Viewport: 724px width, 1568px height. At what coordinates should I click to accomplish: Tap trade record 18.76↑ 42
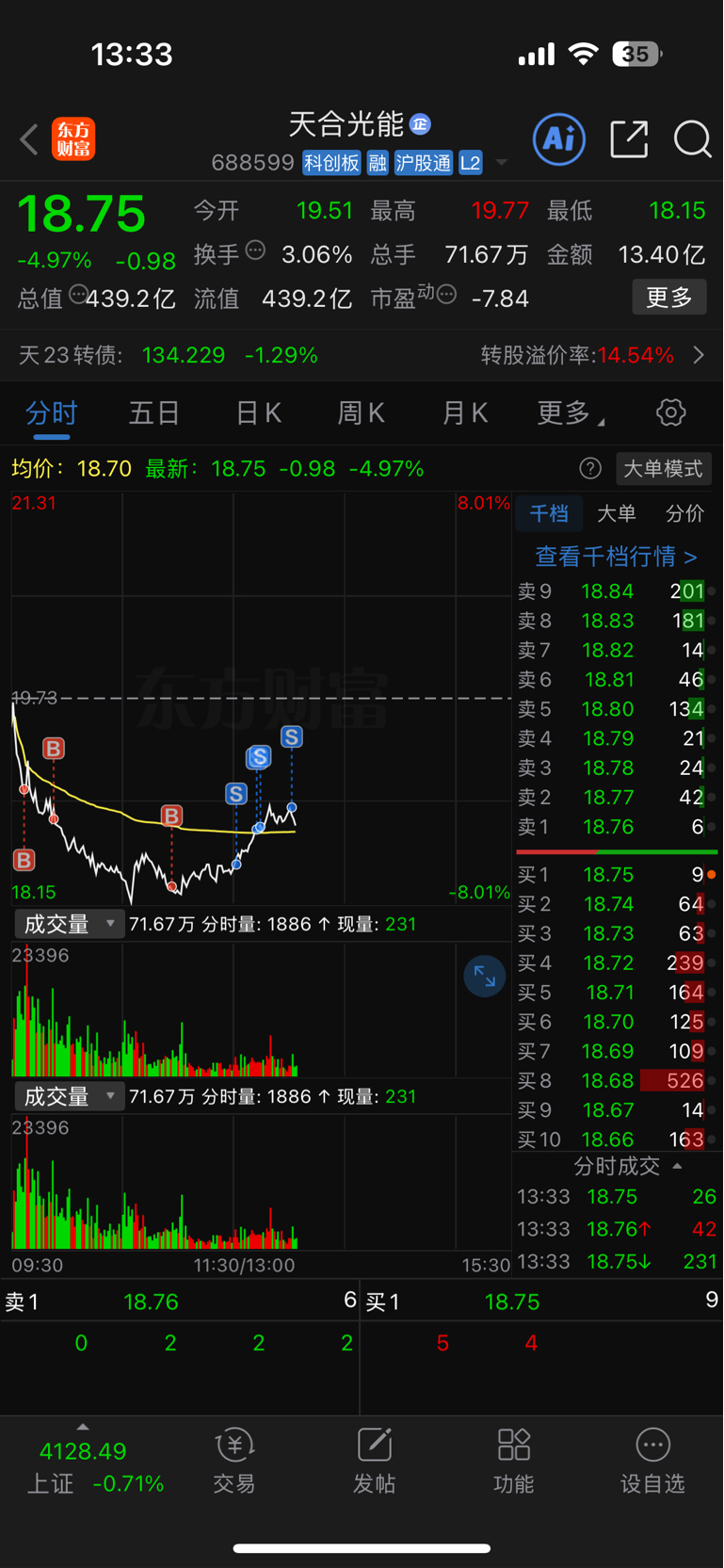click(x=617, y=1229)
